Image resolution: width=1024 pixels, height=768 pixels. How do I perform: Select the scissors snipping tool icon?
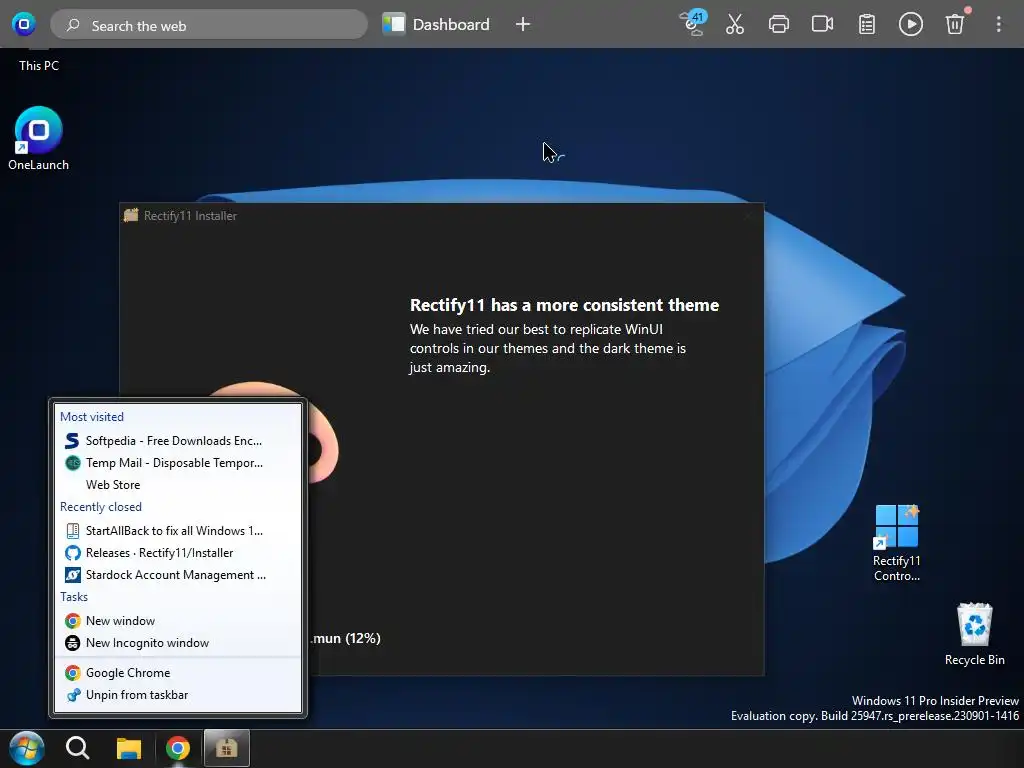[x=735, y=24]
